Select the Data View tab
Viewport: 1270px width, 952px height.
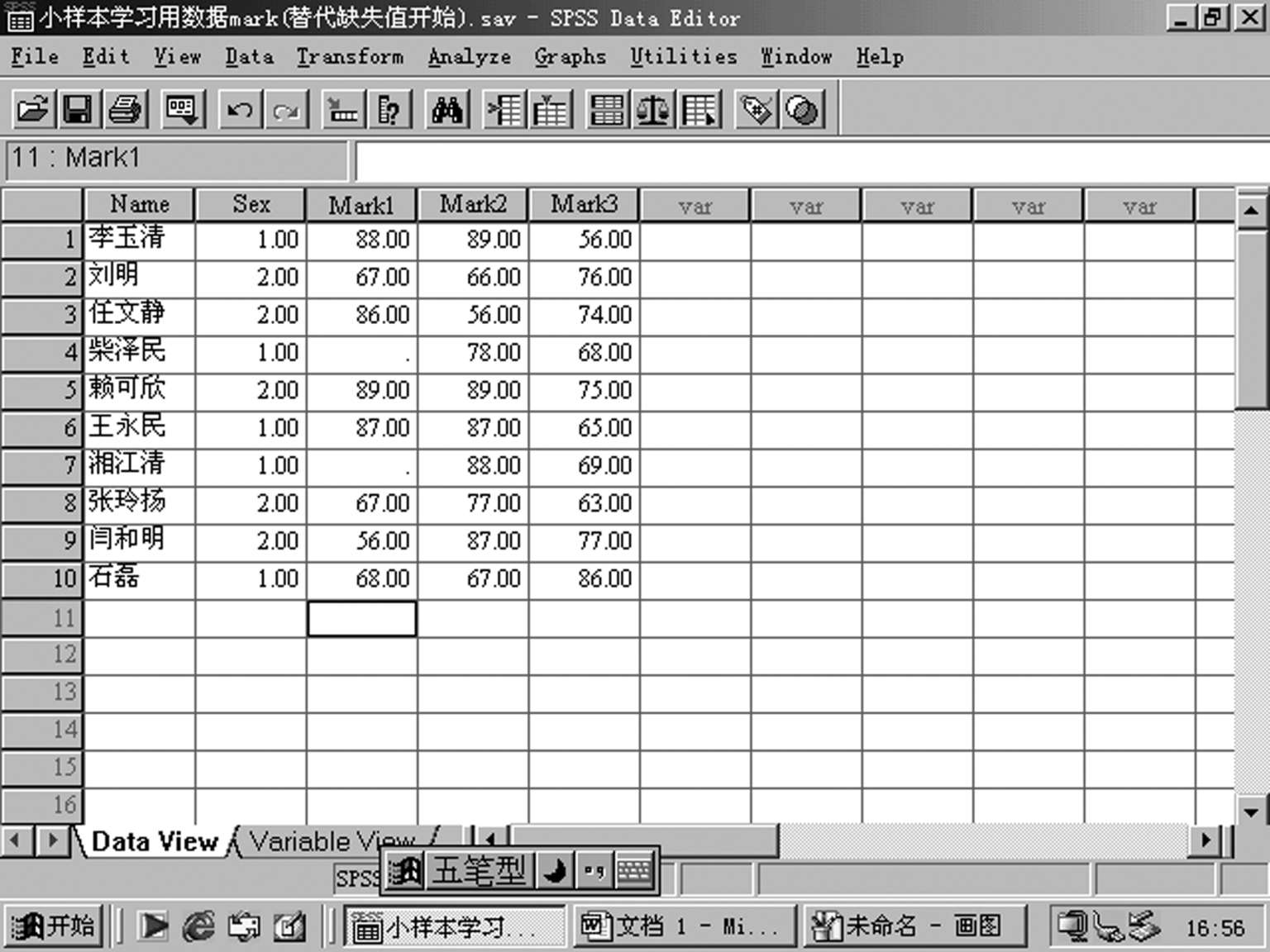(154, 841)
